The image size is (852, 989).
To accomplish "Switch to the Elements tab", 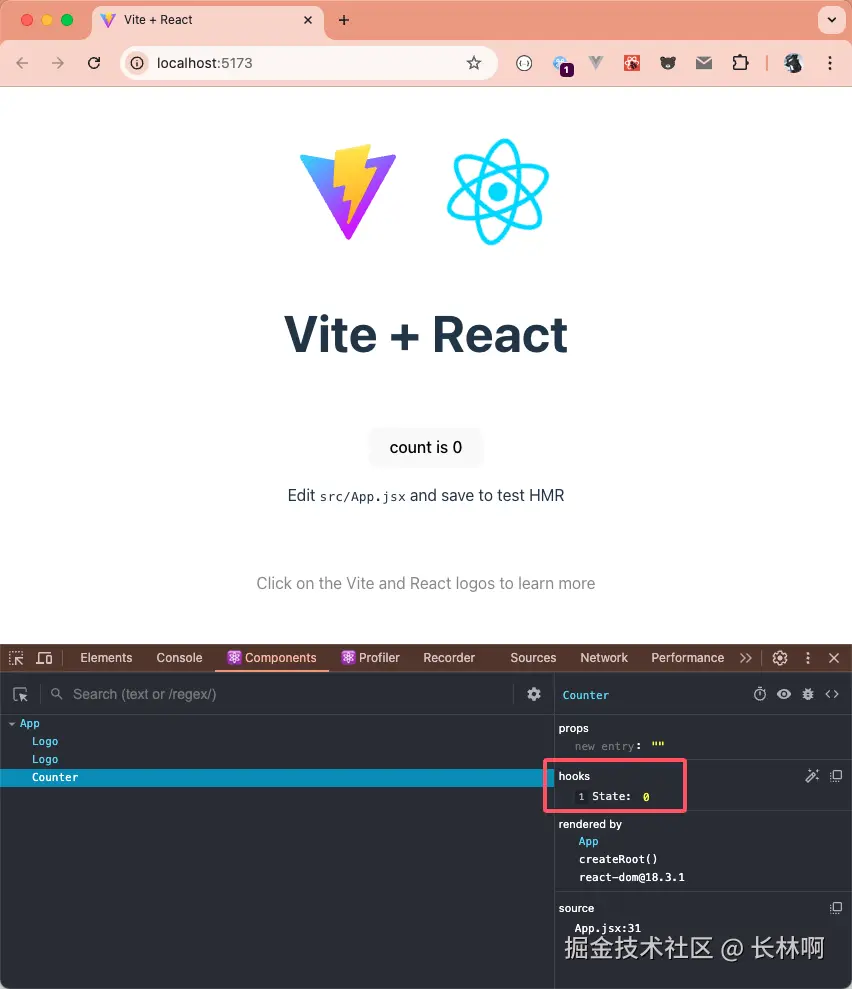I will [x=106, y=658].
